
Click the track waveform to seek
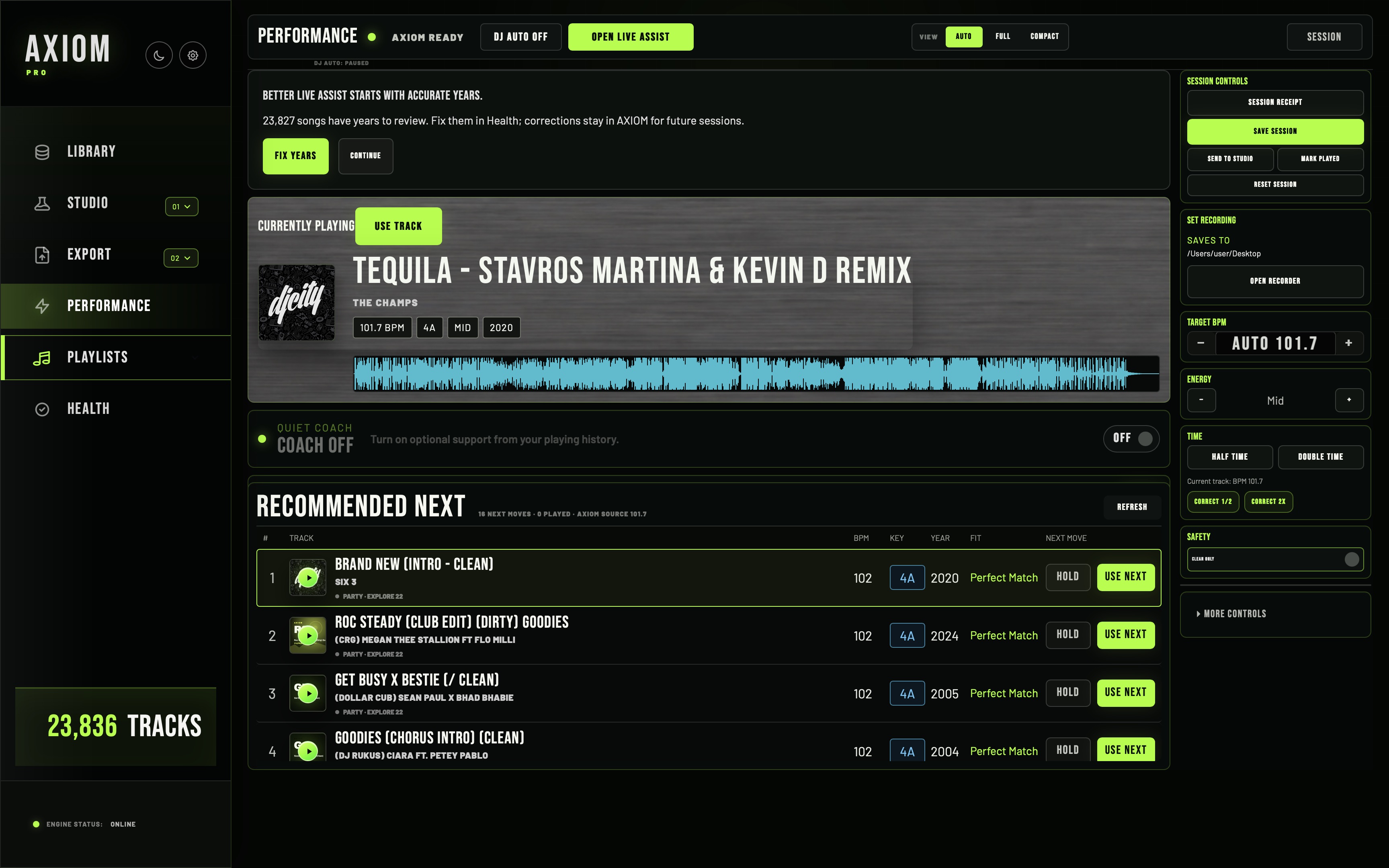pyautogui.click(x=756, y=374)
